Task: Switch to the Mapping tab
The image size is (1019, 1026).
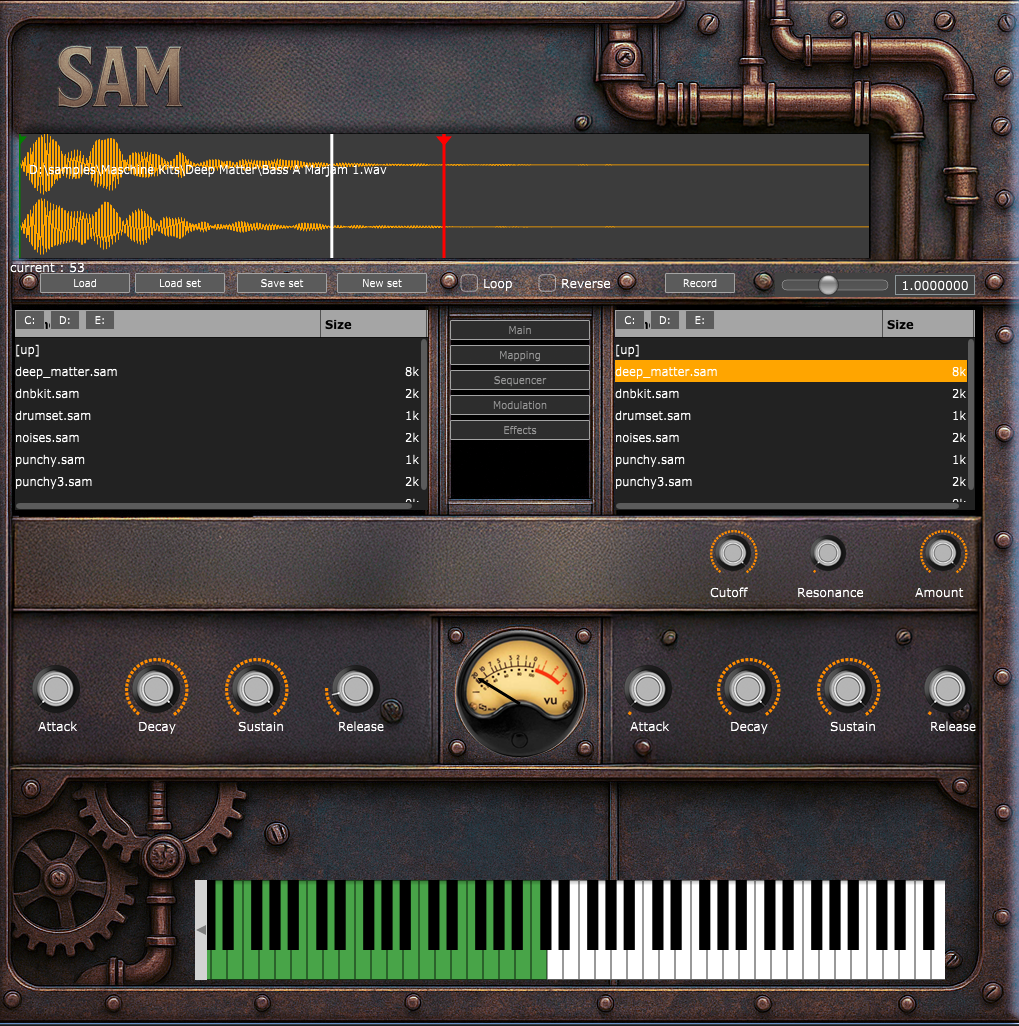Action: pyautogui.click(x=519, y=355)
